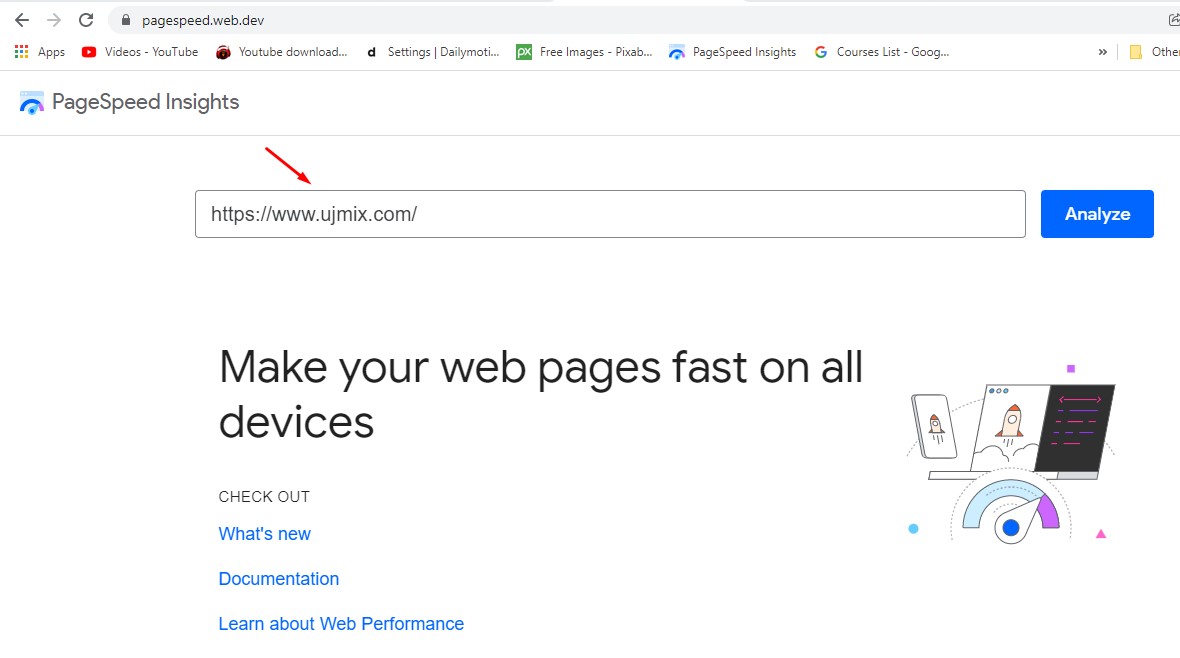Click the share icon in address bar
1180x658 pixels.
point(1174,20)
